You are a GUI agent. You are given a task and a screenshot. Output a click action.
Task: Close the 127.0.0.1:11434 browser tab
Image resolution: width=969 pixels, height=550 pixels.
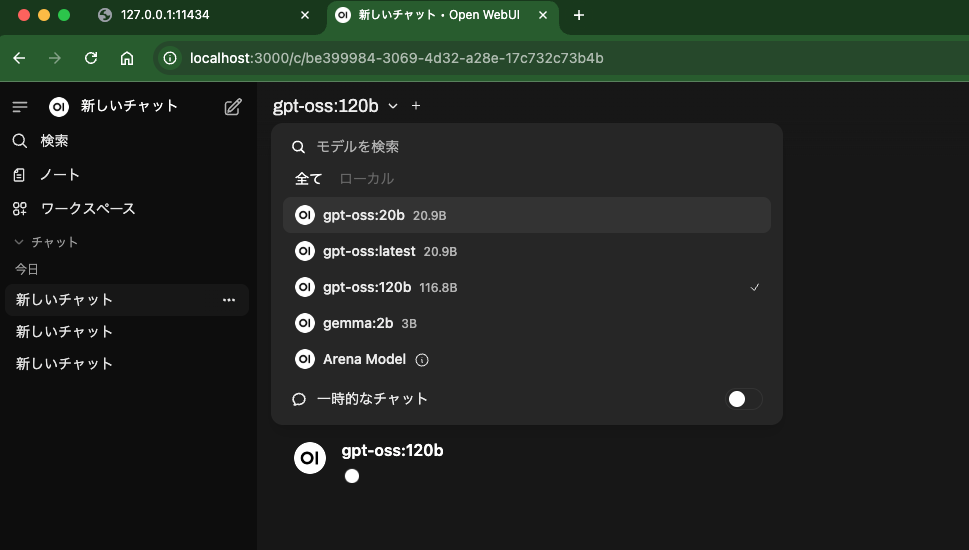305,15
